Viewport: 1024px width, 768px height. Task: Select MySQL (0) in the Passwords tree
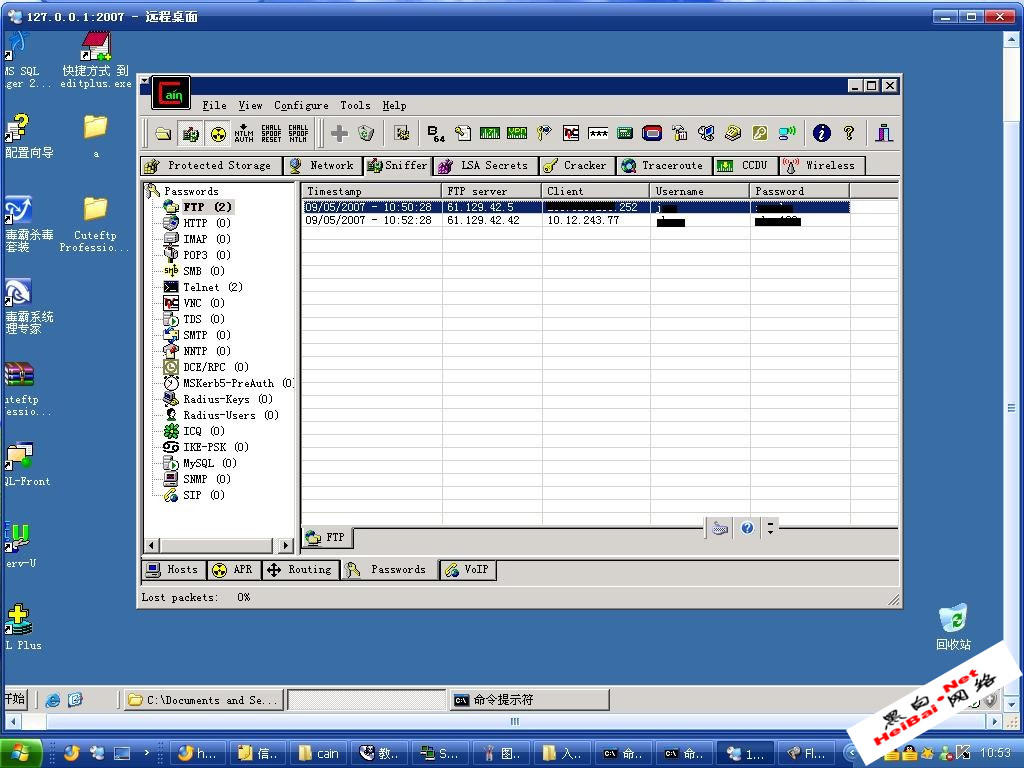210,463
